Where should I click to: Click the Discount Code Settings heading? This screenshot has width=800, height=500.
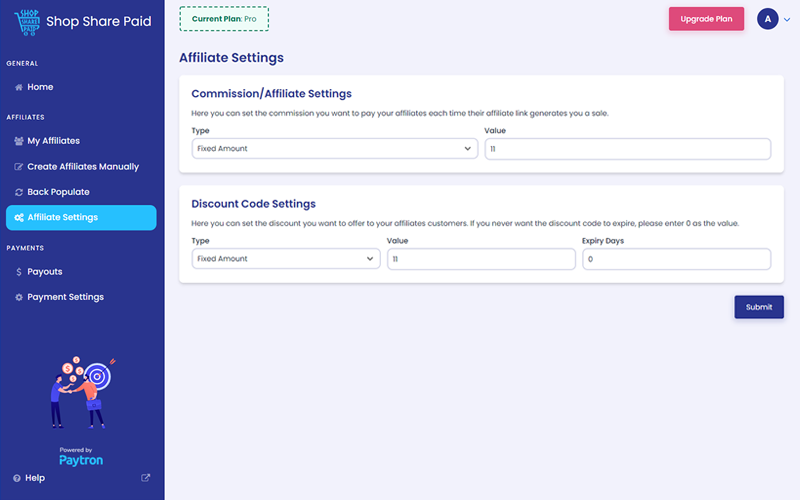(x=254, y=204)
